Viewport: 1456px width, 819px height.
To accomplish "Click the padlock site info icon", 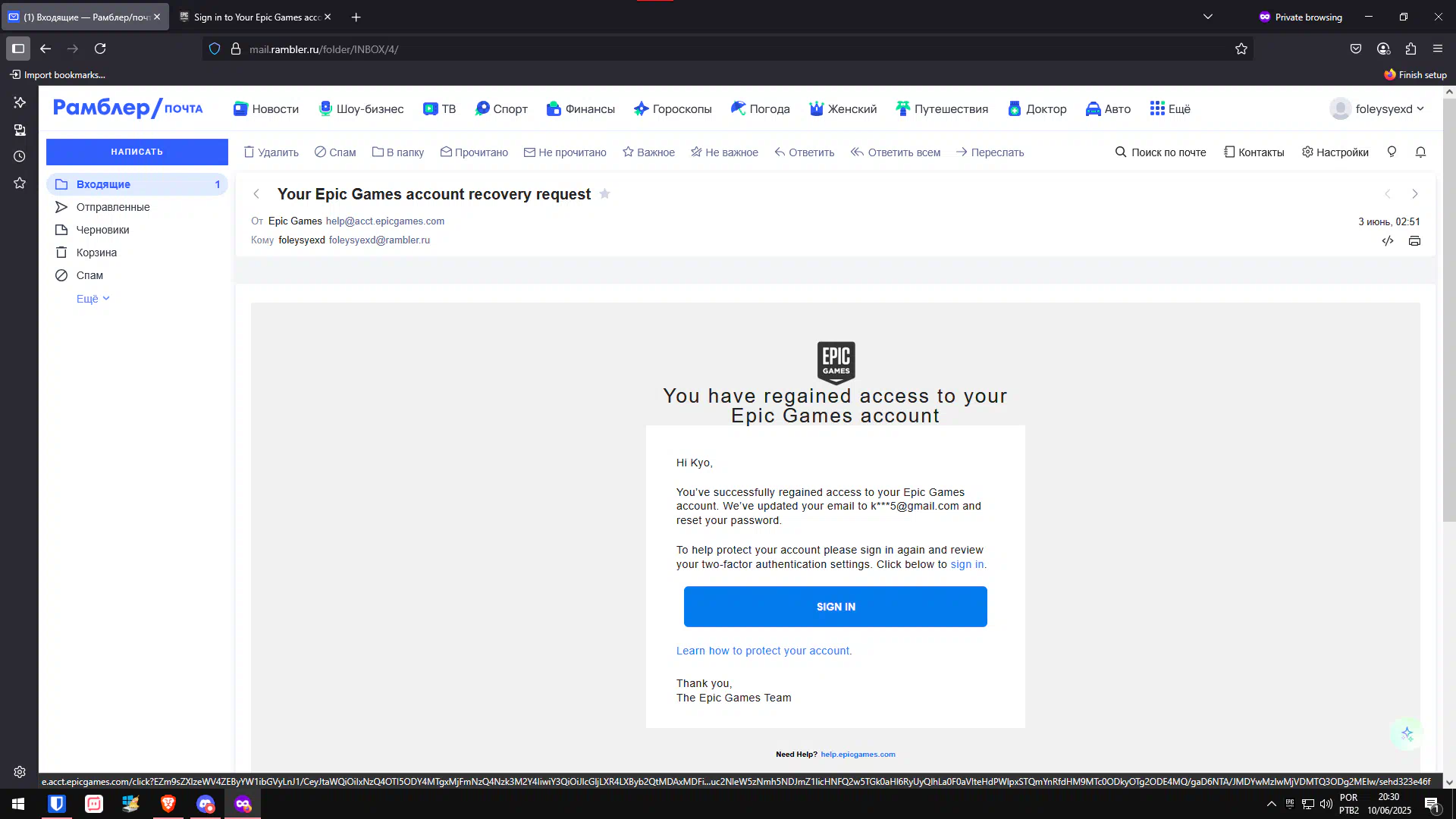I will pyautogui.click(x=236, y=49).
